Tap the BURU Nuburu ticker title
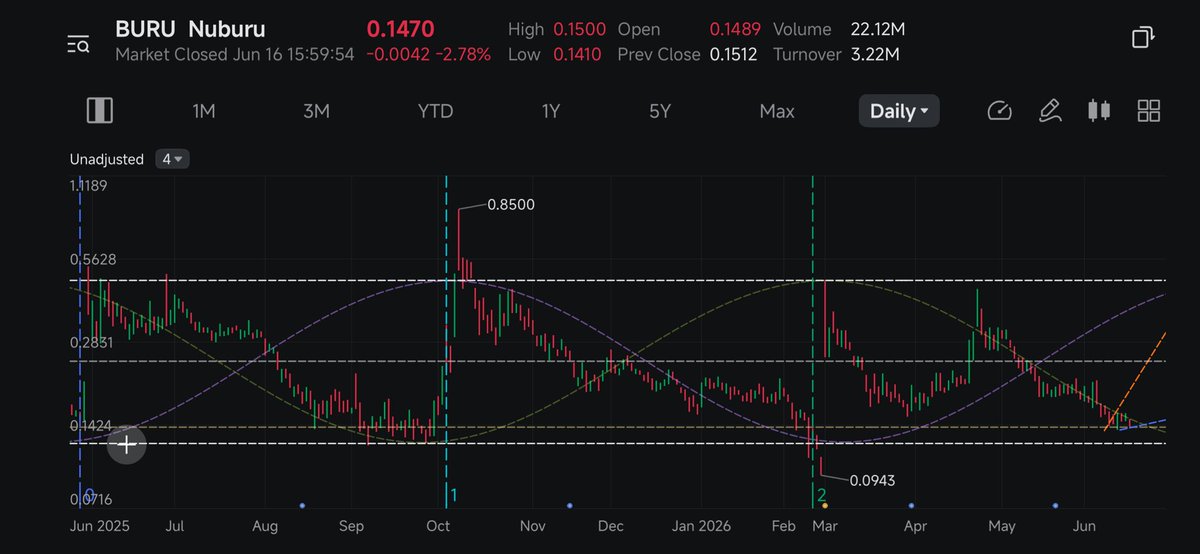The width and height of the screenshot is (1200, 554). click(191, 29)
